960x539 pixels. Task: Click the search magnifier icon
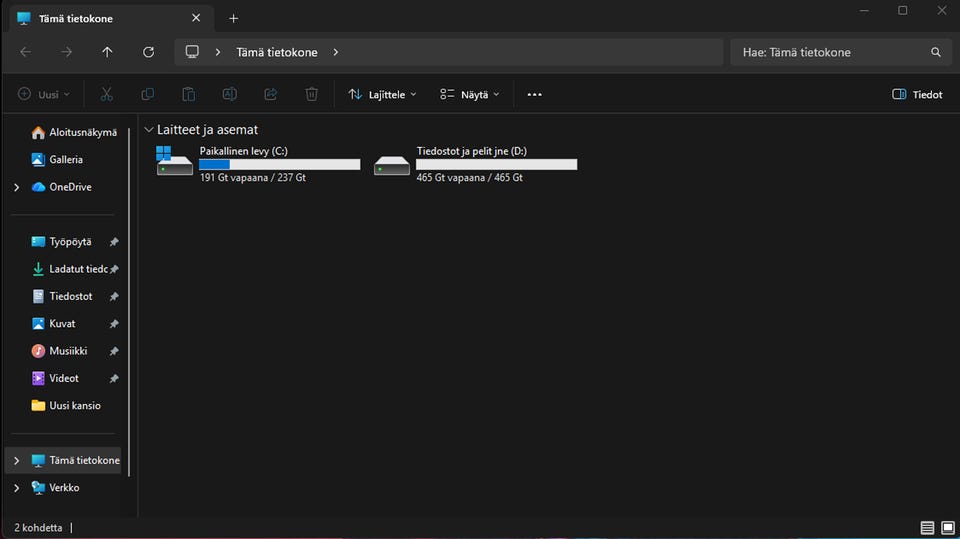[x=936, y=52]
